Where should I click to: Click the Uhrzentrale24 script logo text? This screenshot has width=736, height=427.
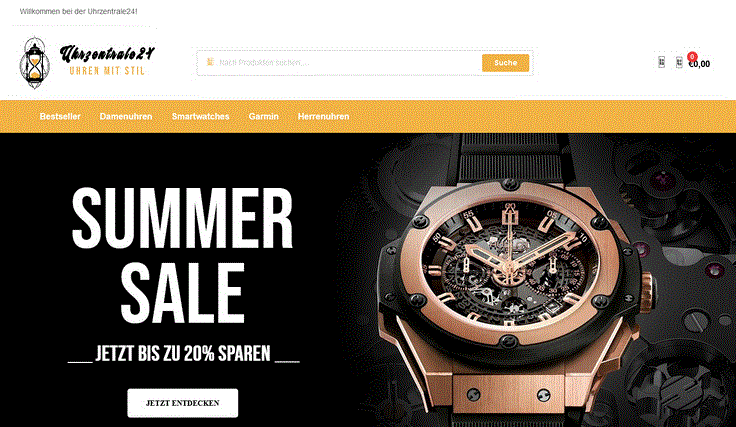coord(107,53)
